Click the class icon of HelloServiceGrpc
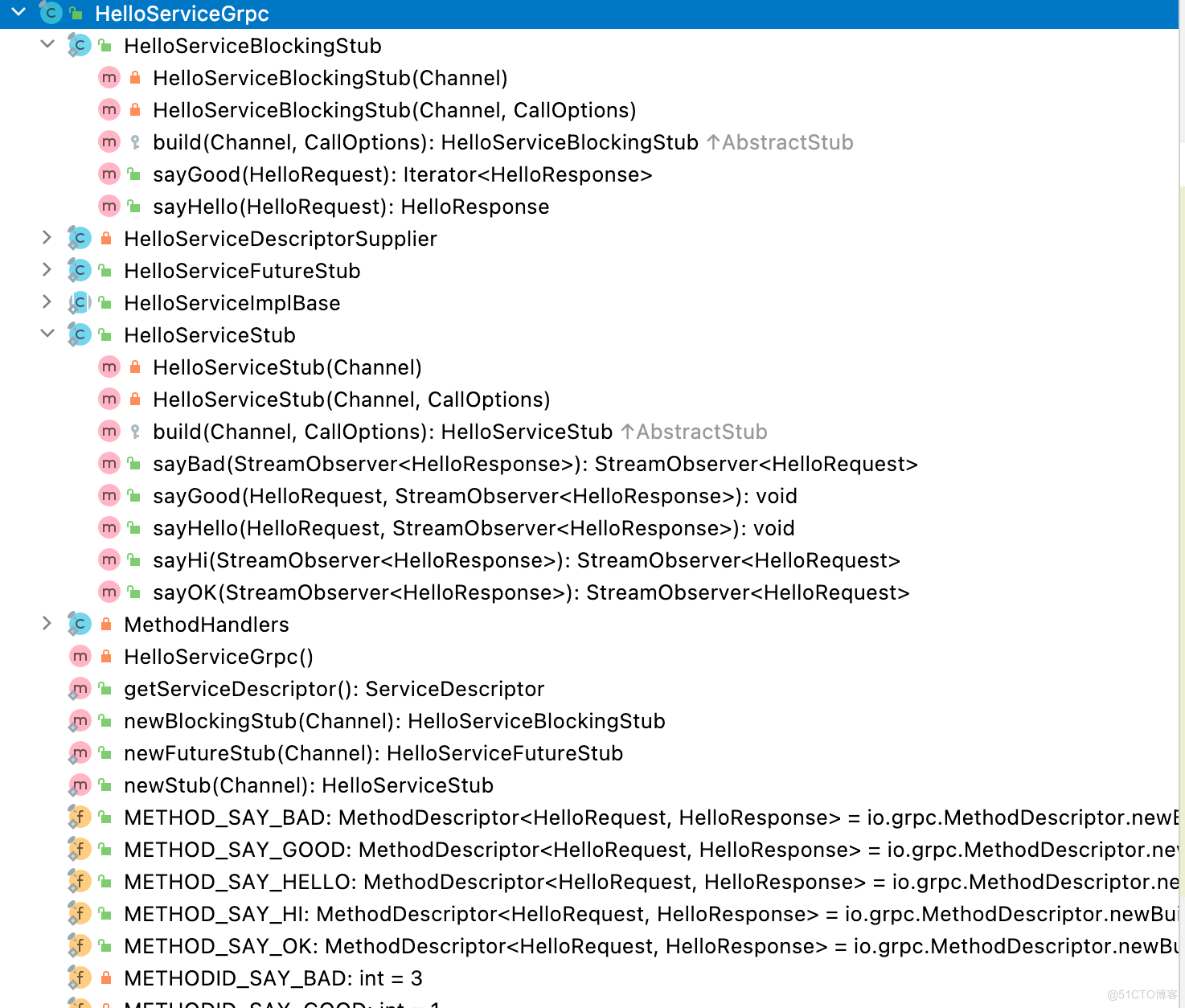This screenshot has width=1185, height=1008. [51, 13]
